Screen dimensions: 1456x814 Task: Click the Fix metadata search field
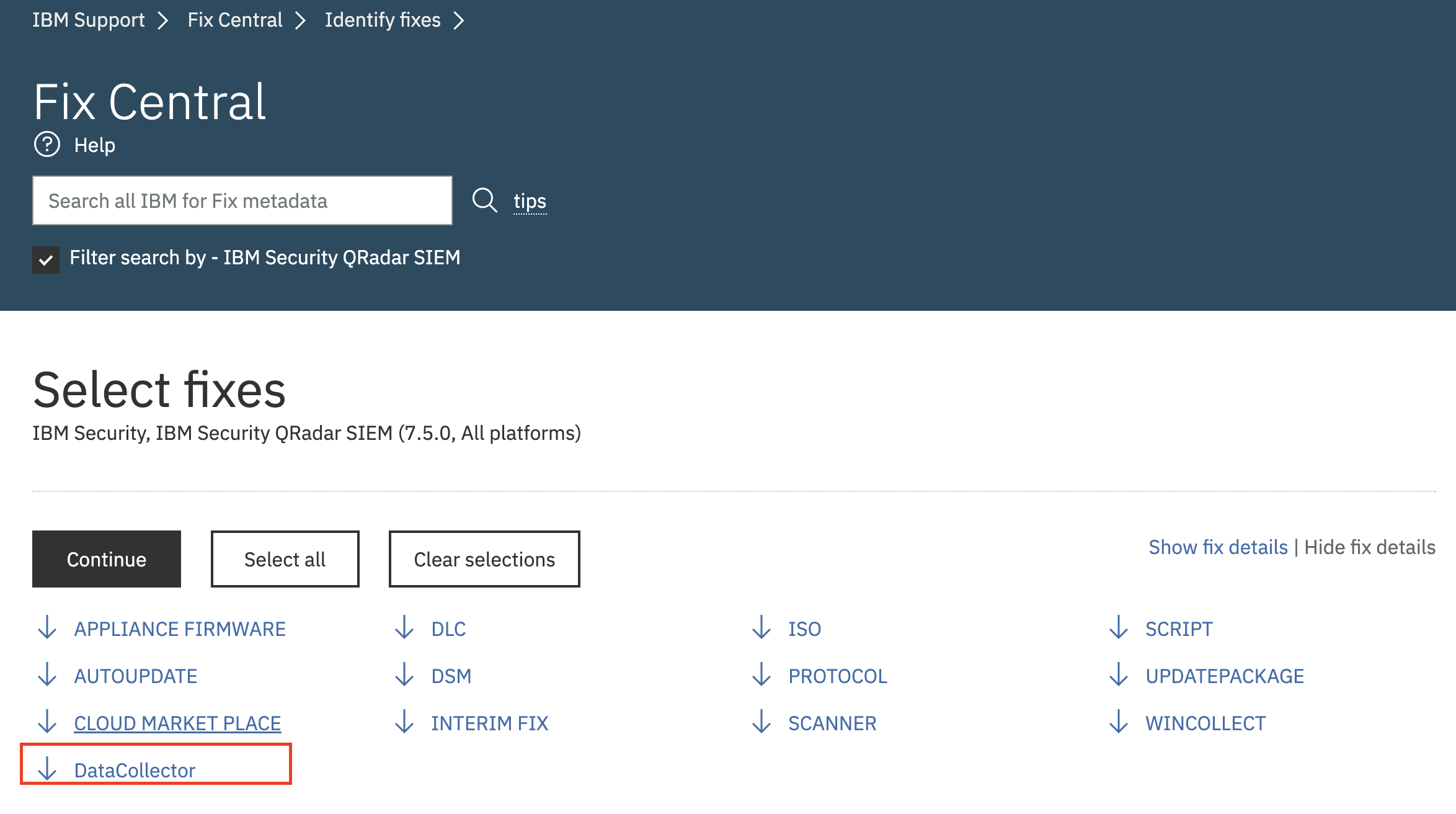point(242,200)
